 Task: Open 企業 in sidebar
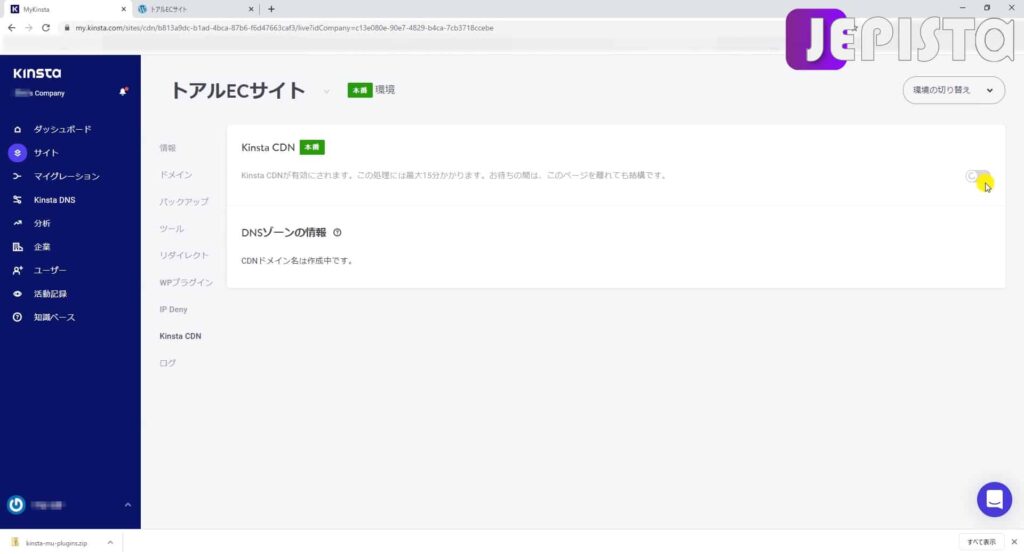tap(42, 247)
